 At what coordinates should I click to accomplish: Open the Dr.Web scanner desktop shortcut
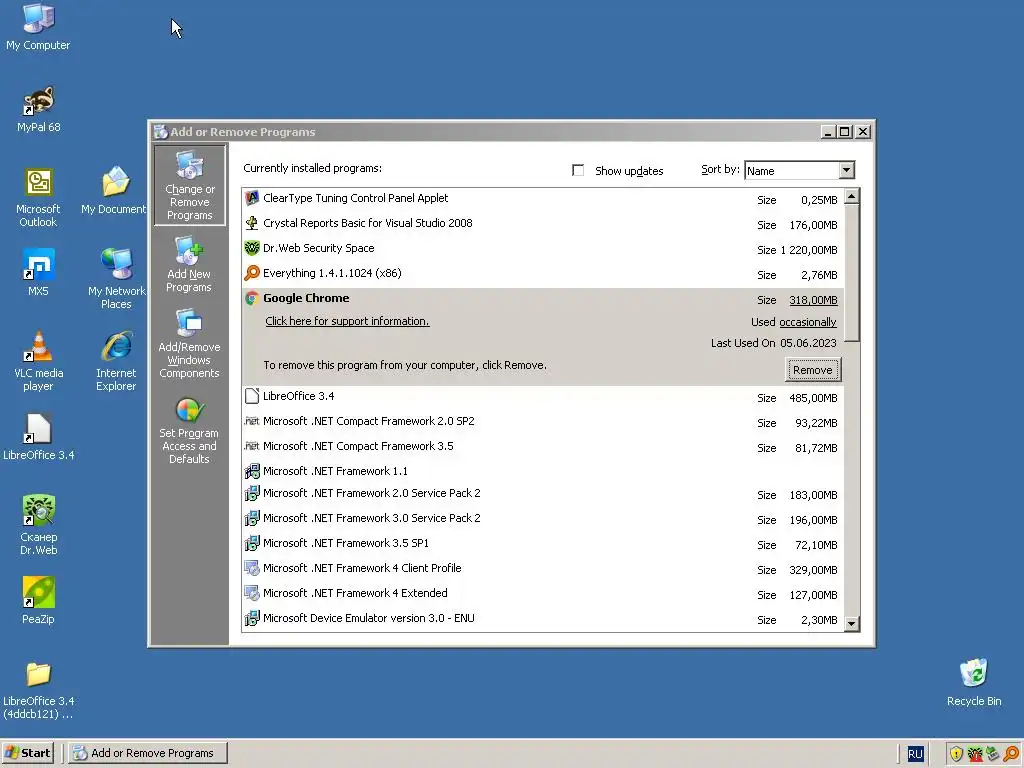(38, 525)
